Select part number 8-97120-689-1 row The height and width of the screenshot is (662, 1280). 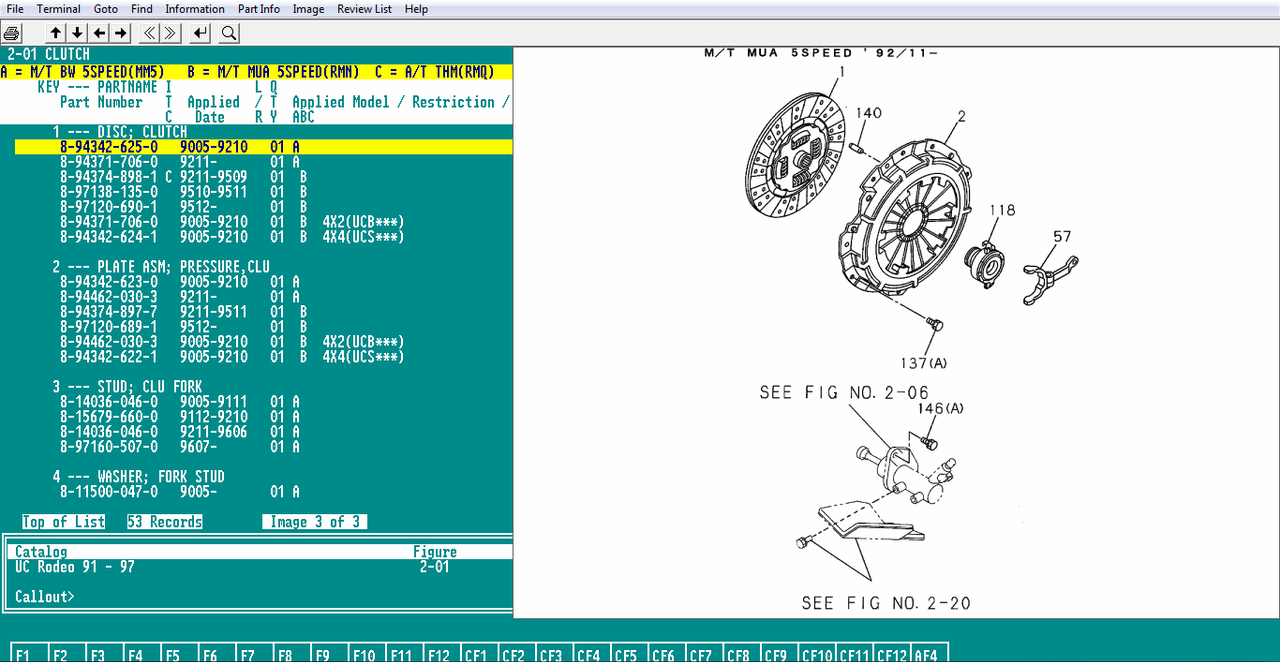(184, 327)
